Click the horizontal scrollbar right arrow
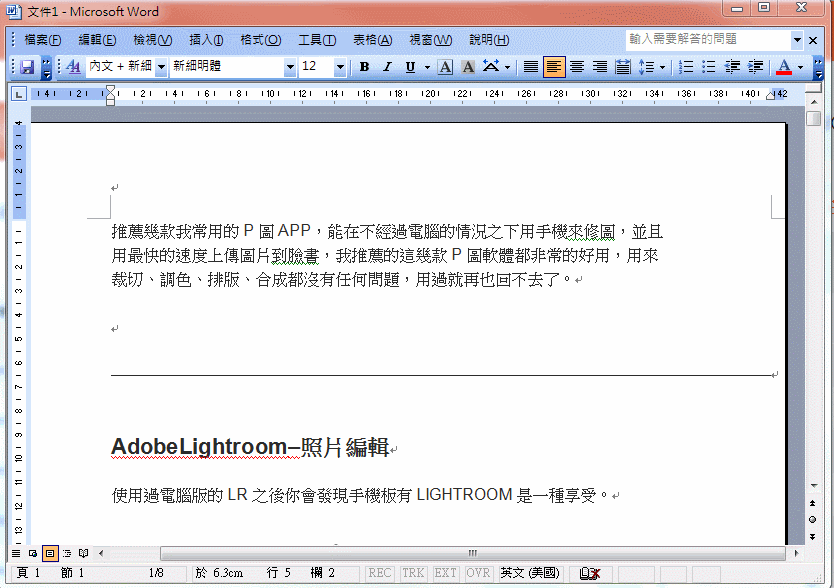The image size is (834, 588). coord(796,553)
